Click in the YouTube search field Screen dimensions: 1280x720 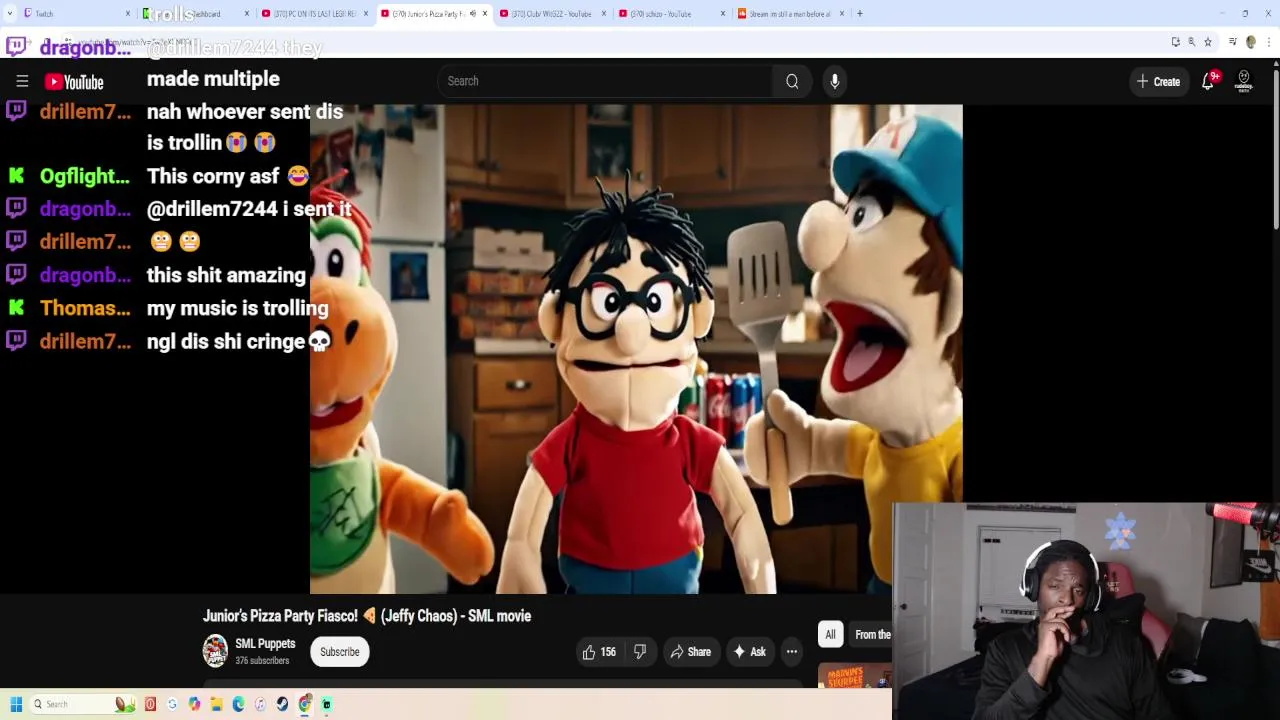604,81
